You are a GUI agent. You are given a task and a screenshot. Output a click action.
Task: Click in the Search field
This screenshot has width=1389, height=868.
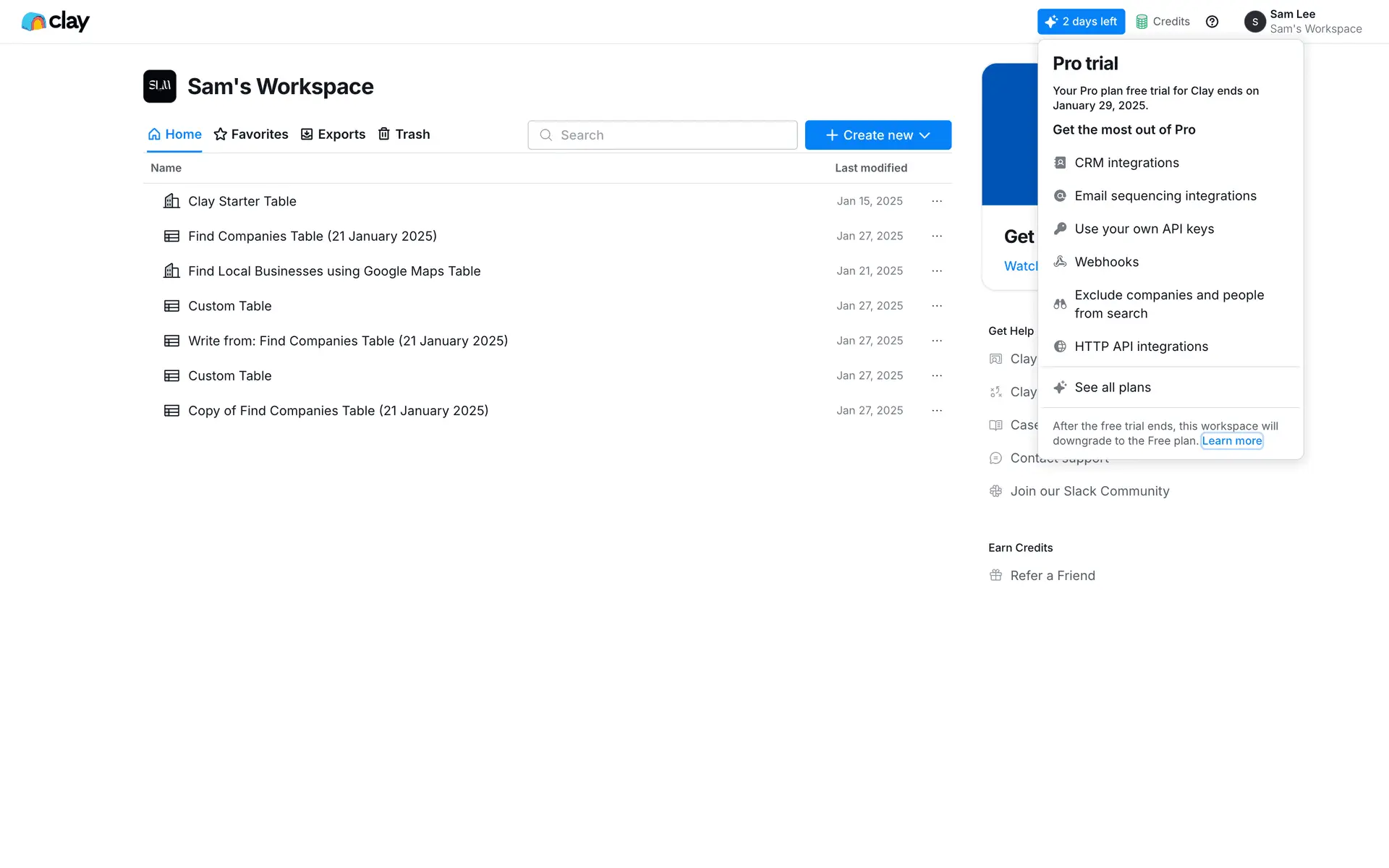[662, 135]
